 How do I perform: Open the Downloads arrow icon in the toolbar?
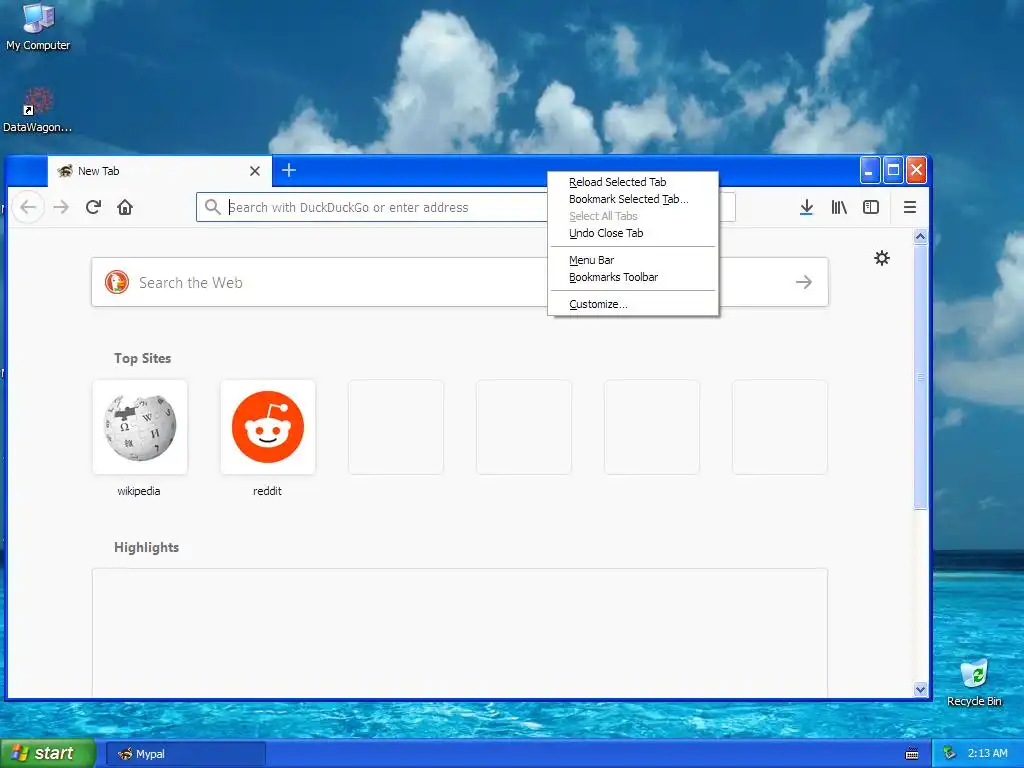[x=807, y=208]
